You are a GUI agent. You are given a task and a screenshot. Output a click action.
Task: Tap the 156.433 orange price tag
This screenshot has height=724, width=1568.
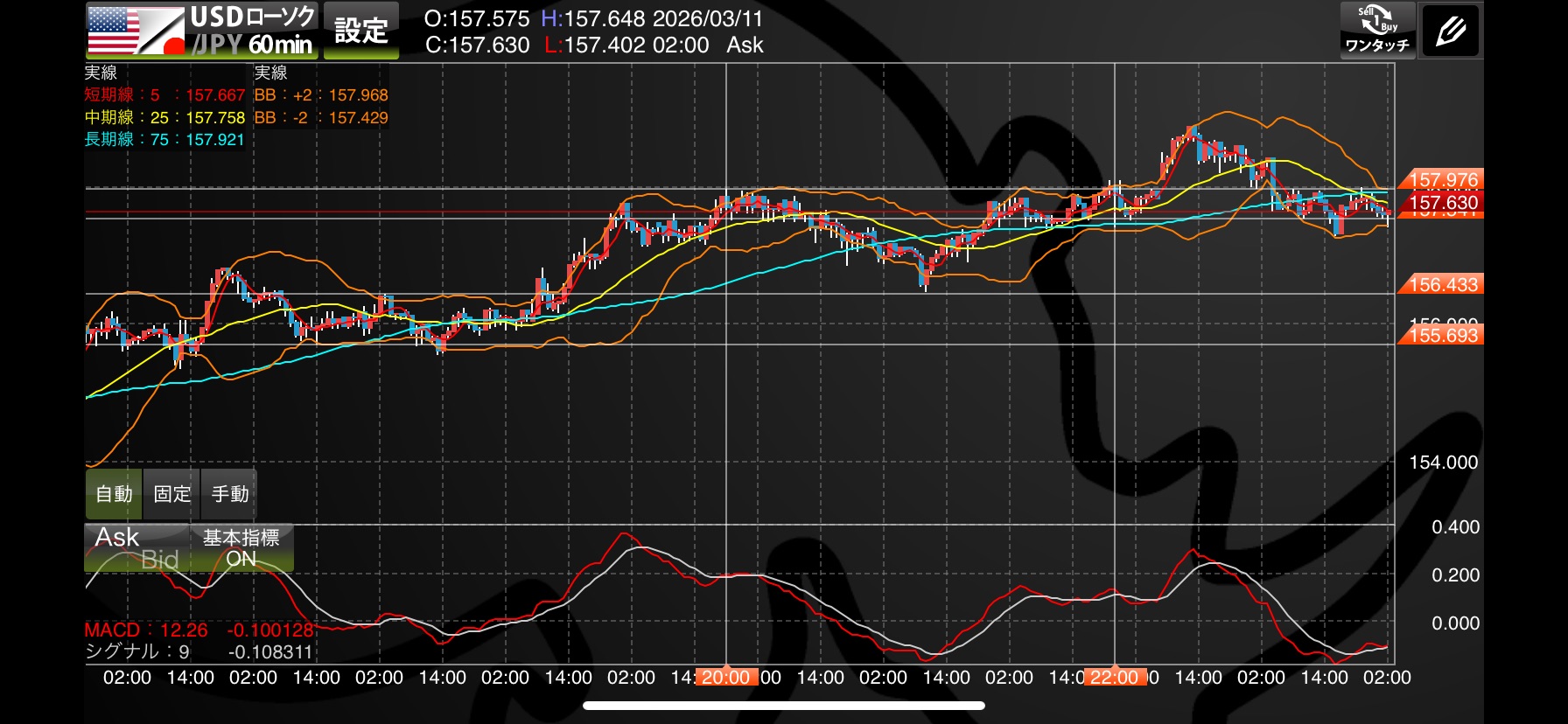[x=1442, y=285]
